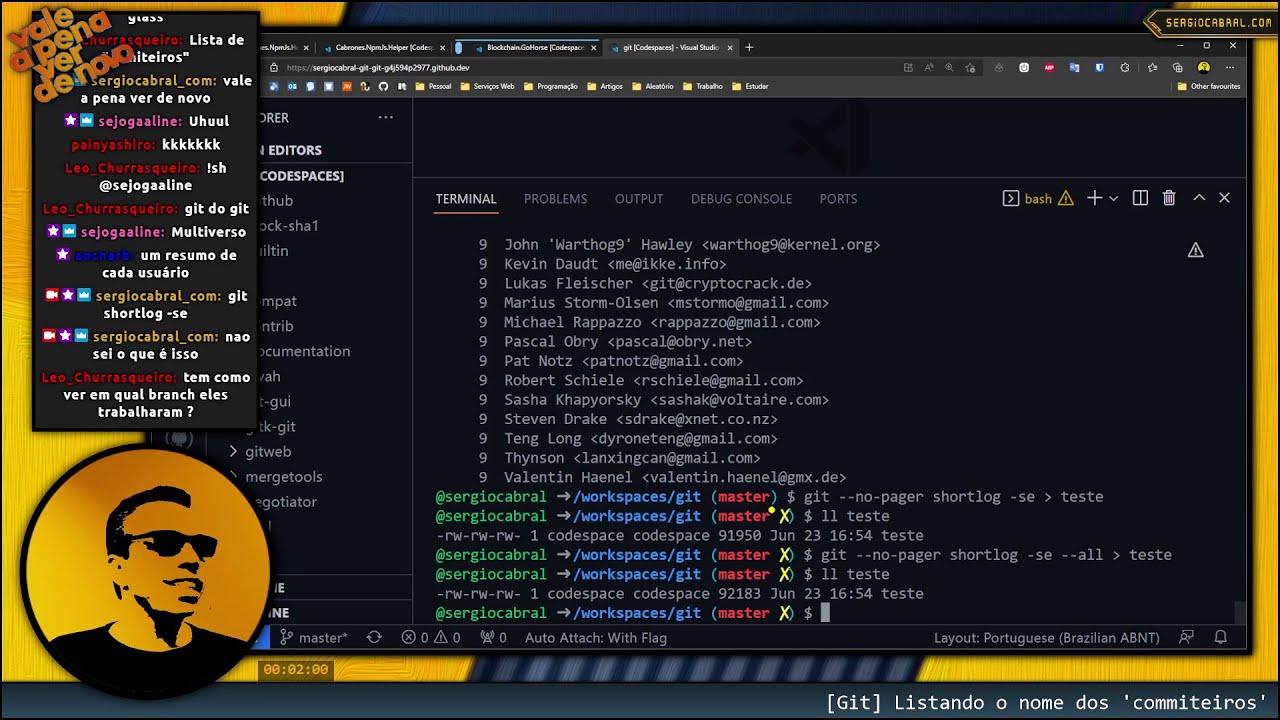The height and width of the screenshot is (720, 1280).
Task: Click the feedback icon in status bar
Action: point(1187,637)
